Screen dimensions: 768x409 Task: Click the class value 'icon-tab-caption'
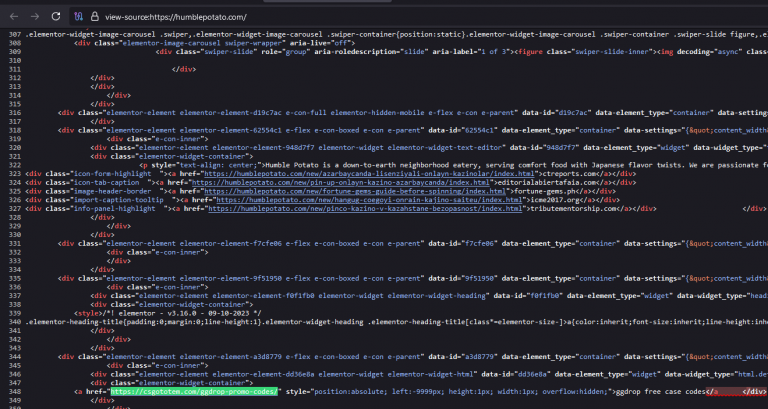pos(106,183)
